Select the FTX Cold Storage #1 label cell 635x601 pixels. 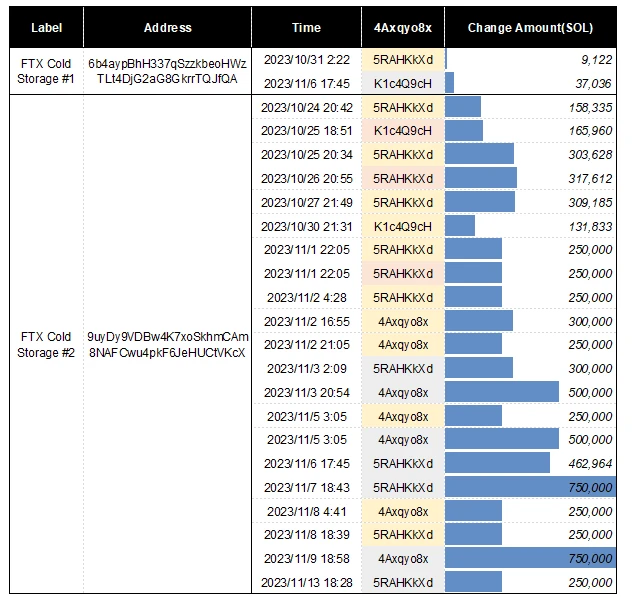pos(46,71)
